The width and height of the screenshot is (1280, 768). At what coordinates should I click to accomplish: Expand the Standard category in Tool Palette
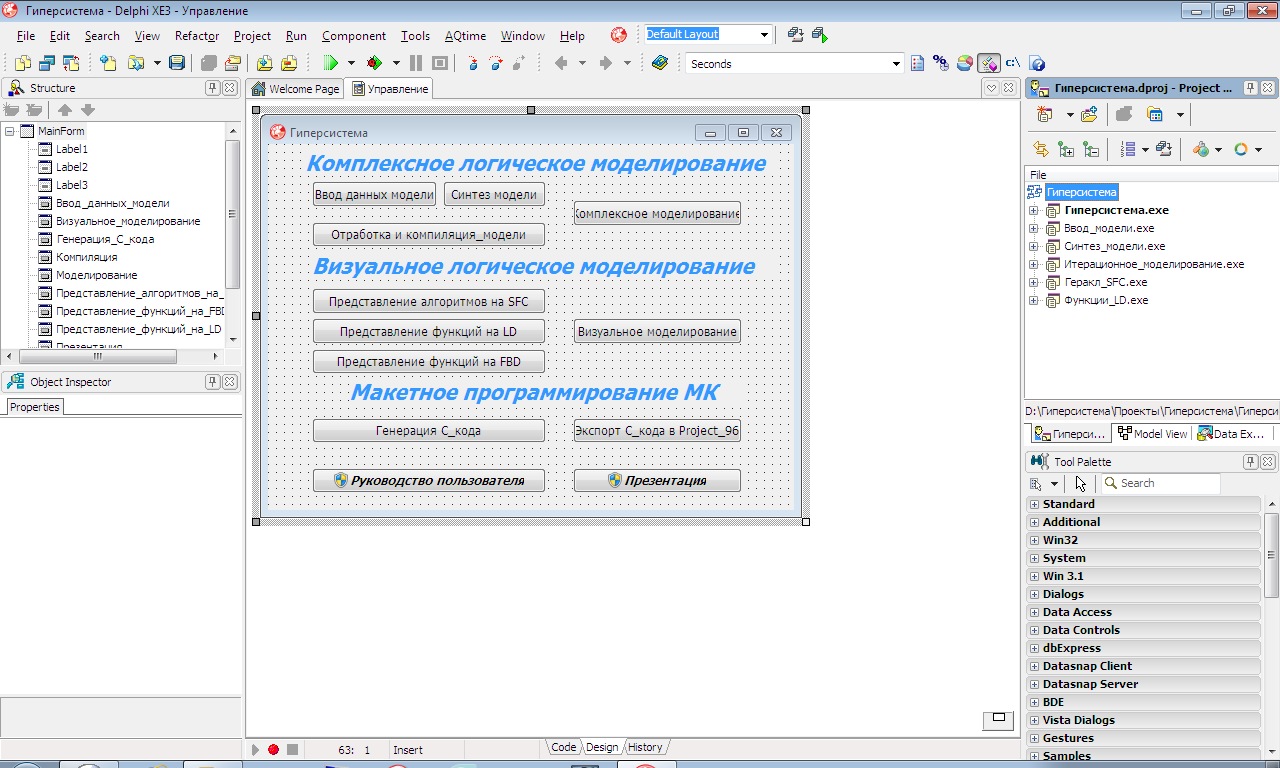[1034, 504]
